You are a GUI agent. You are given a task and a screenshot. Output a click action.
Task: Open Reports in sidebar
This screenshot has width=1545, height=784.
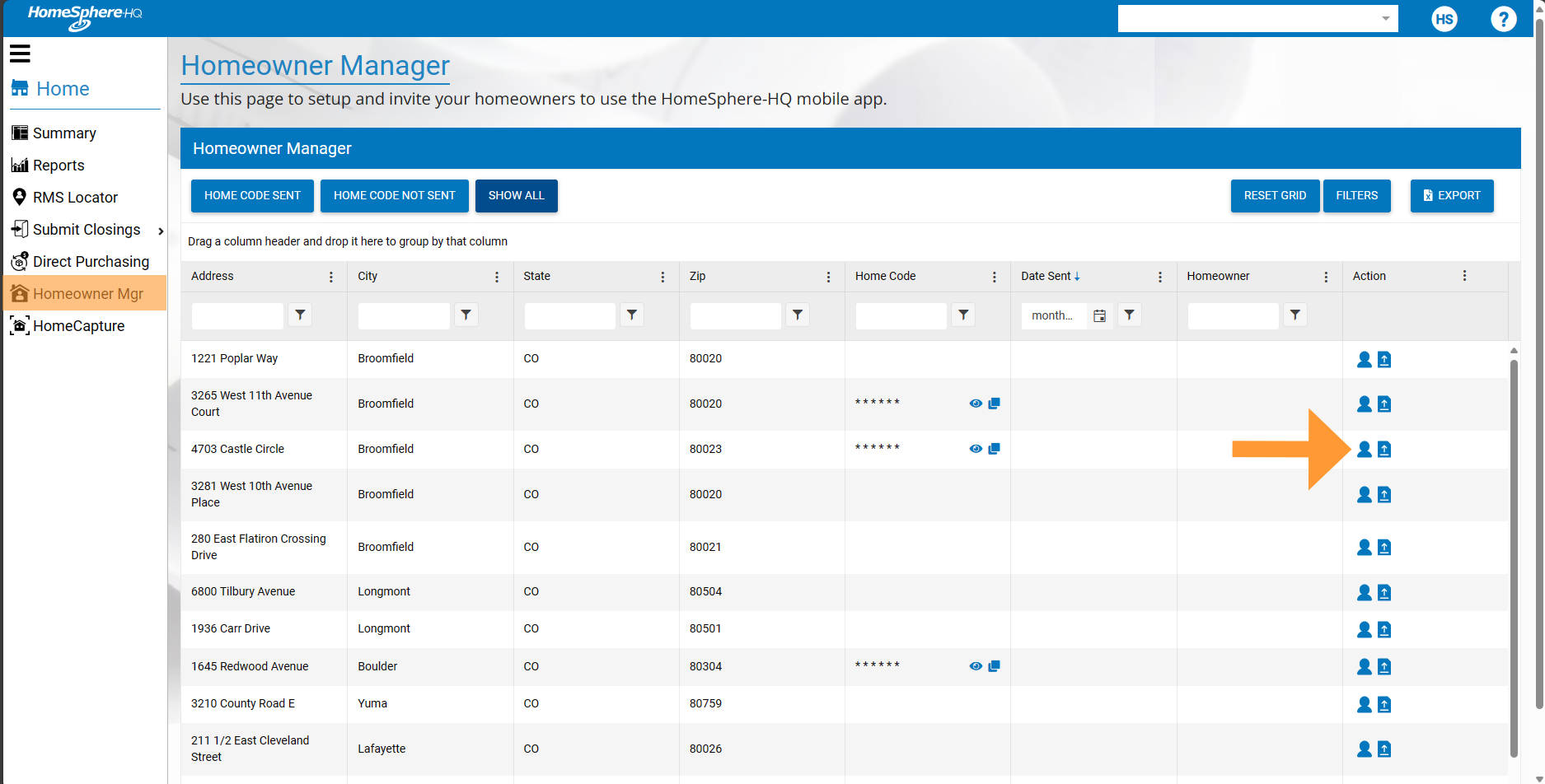[48, 166]
